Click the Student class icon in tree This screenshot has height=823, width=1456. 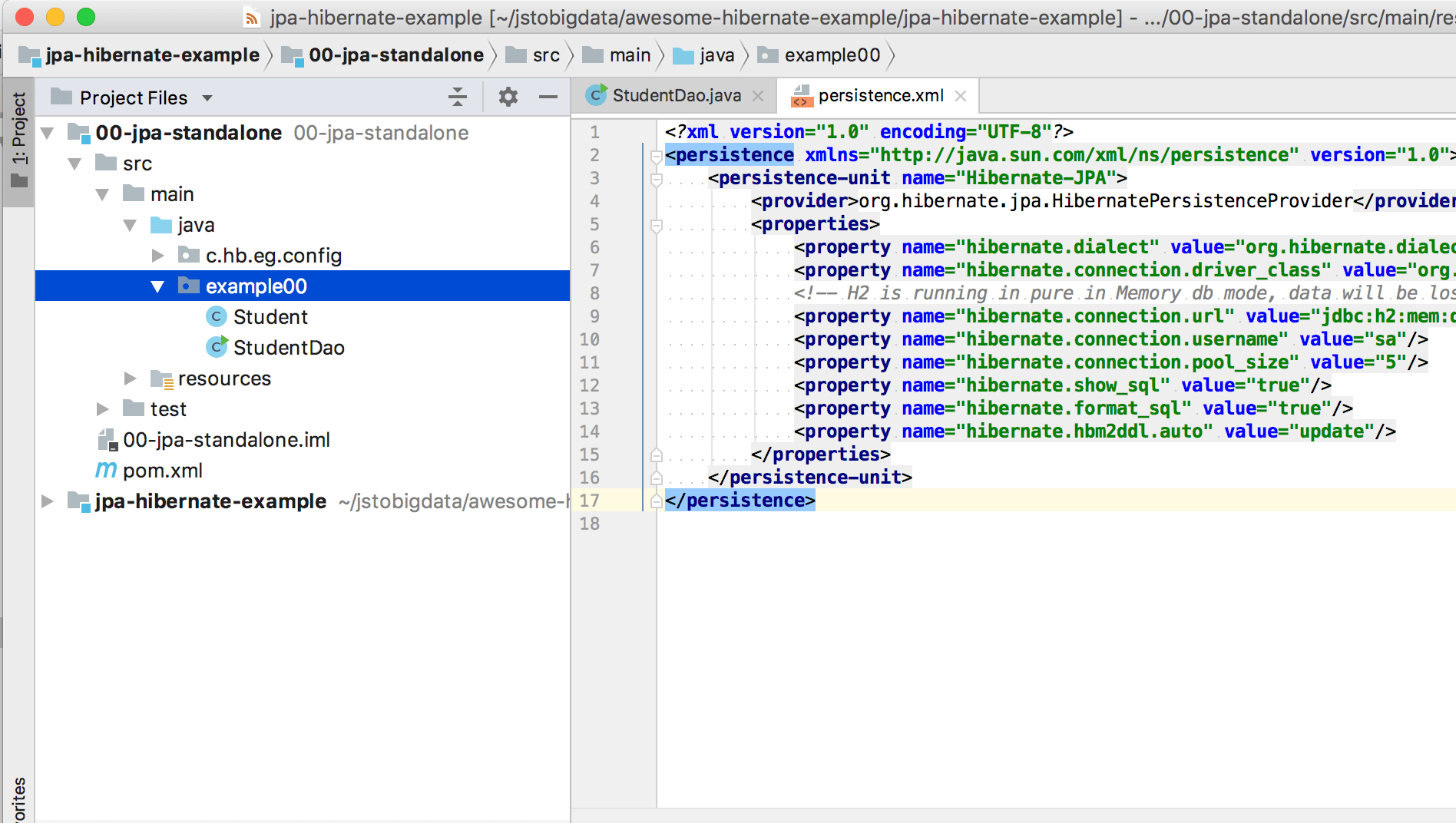(217, 316)
